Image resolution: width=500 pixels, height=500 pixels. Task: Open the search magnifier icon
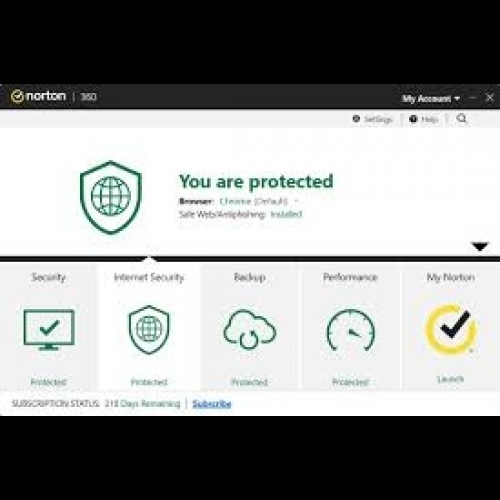click(x=462, y=118)
